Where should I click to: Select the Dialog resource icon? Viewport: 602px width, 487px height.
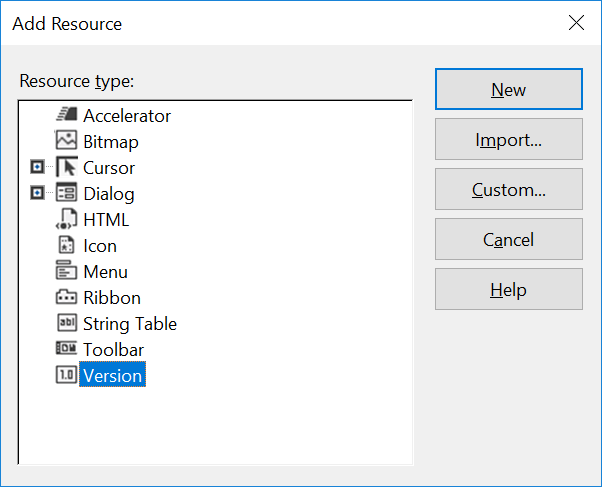tap(66, 192)
